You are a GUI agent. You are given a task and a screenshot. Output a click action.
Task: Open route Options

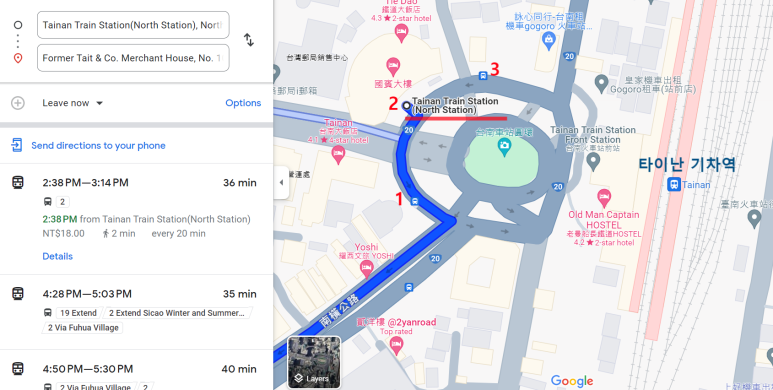(243, 103)
